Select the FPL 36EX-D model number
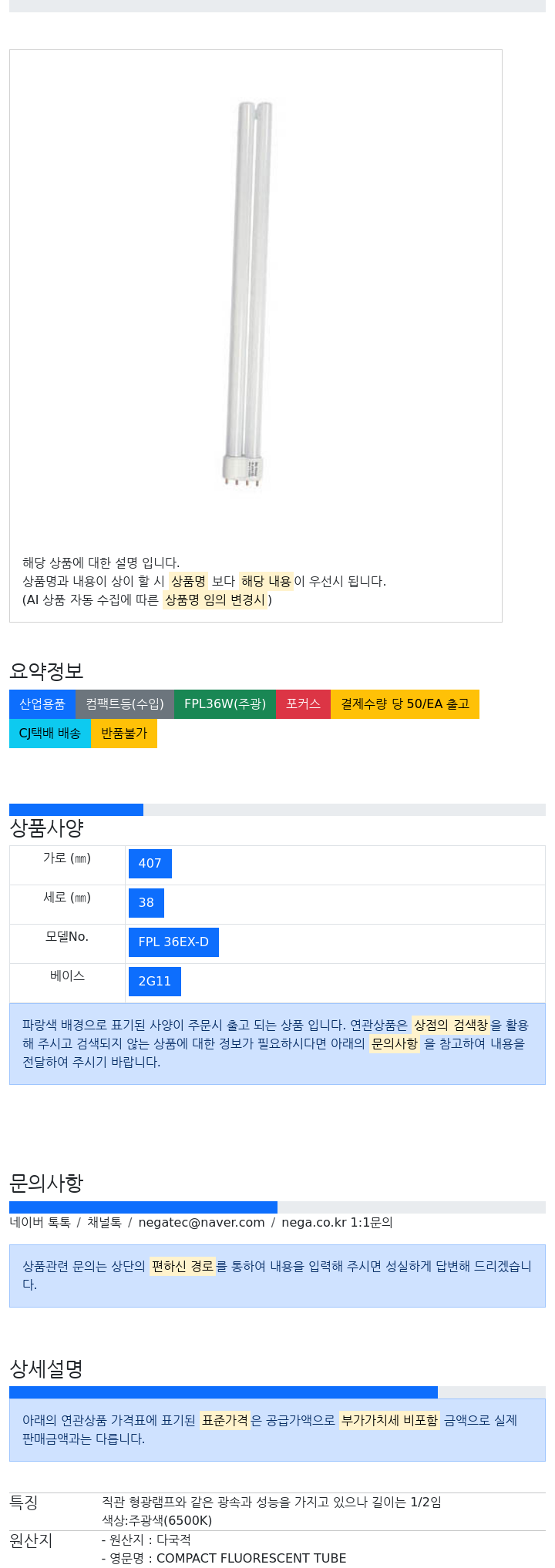 [173, 942]
